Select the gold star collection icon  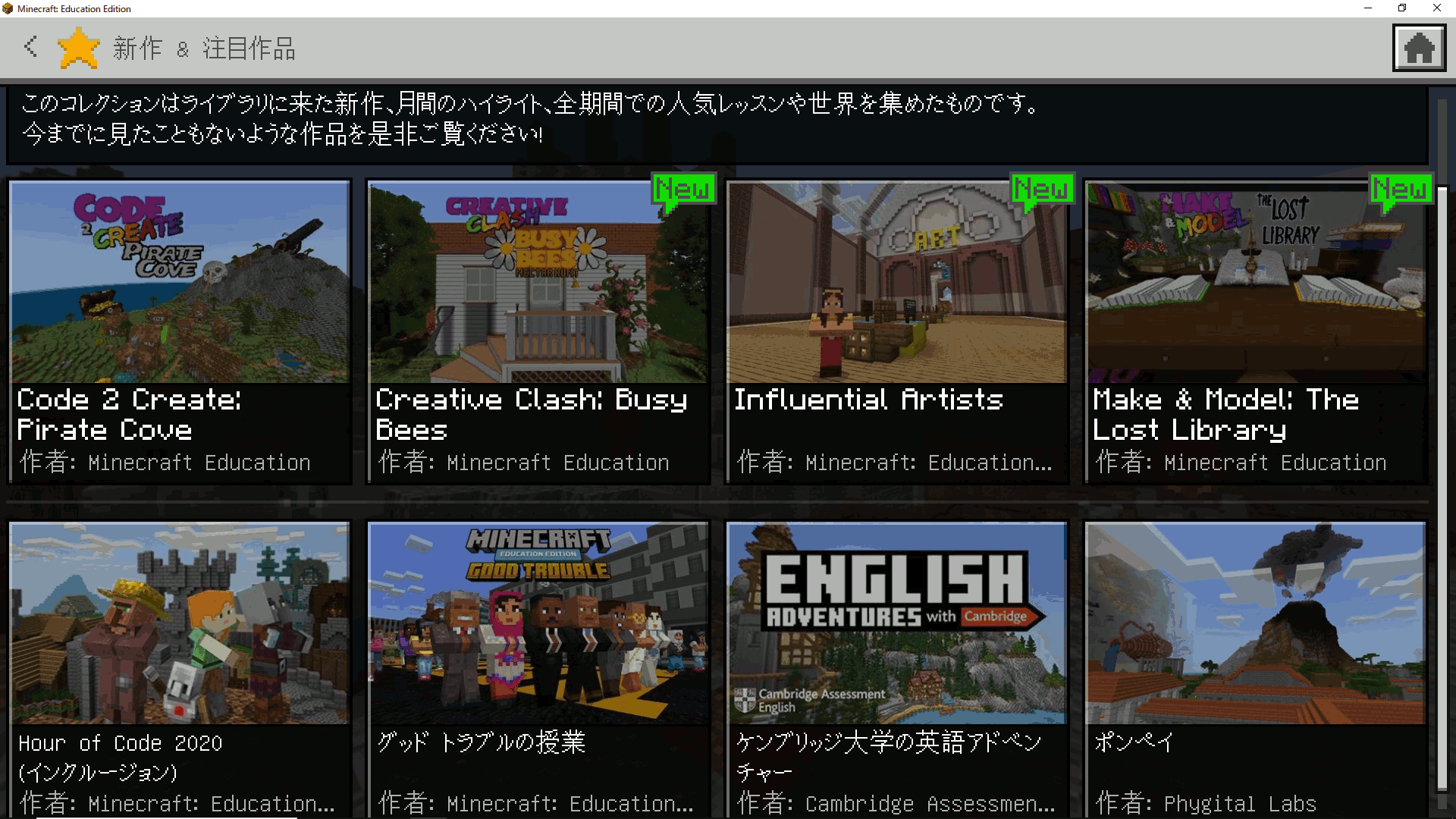tap(78, 49)
